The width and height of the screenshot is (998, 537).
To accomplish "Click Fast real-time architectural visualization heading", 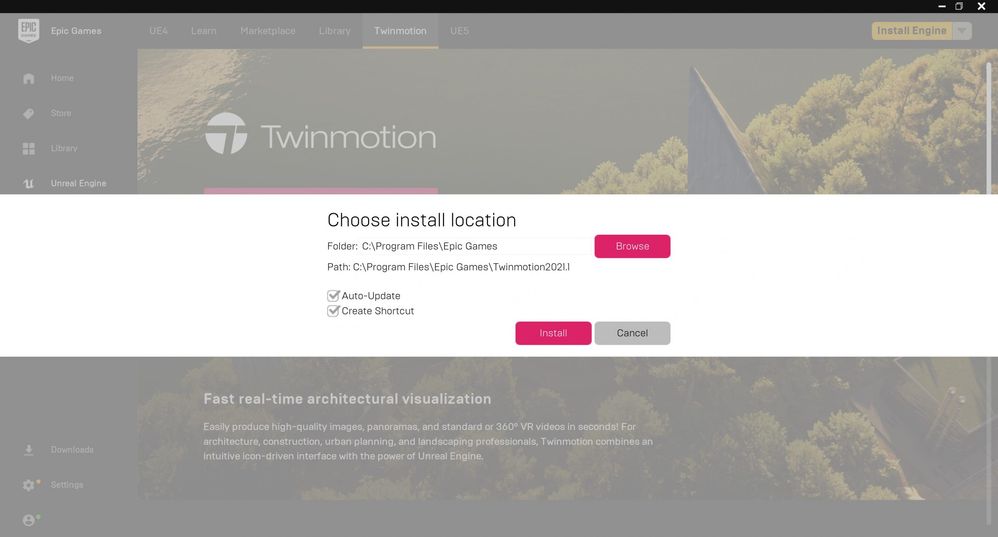I will pyautogui.click(x=347, y=399).
